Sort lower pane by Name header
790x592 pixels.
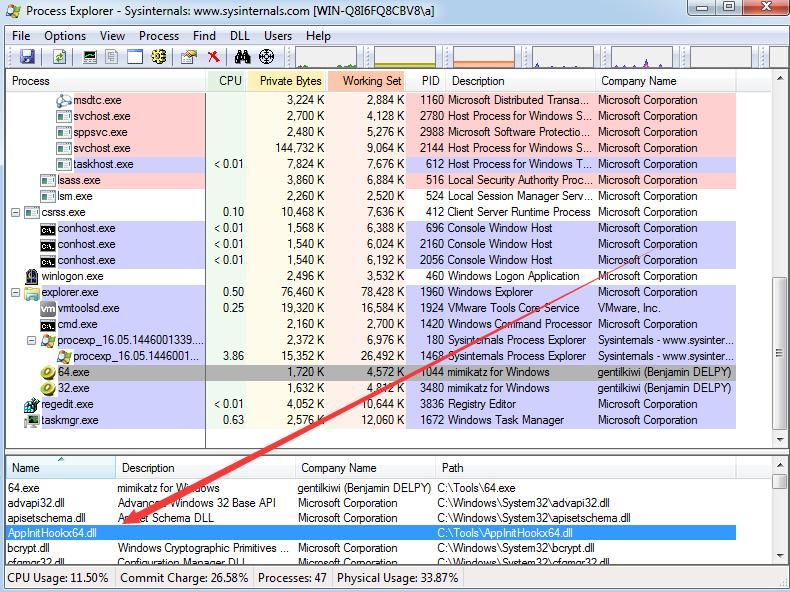coord(60,468)
